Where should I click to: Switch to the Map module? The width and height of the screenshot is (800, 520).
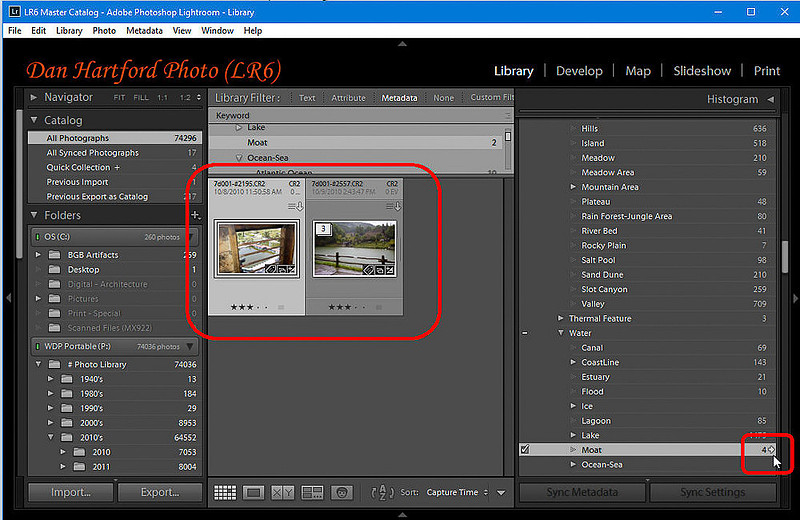click(x=638, y=71)
